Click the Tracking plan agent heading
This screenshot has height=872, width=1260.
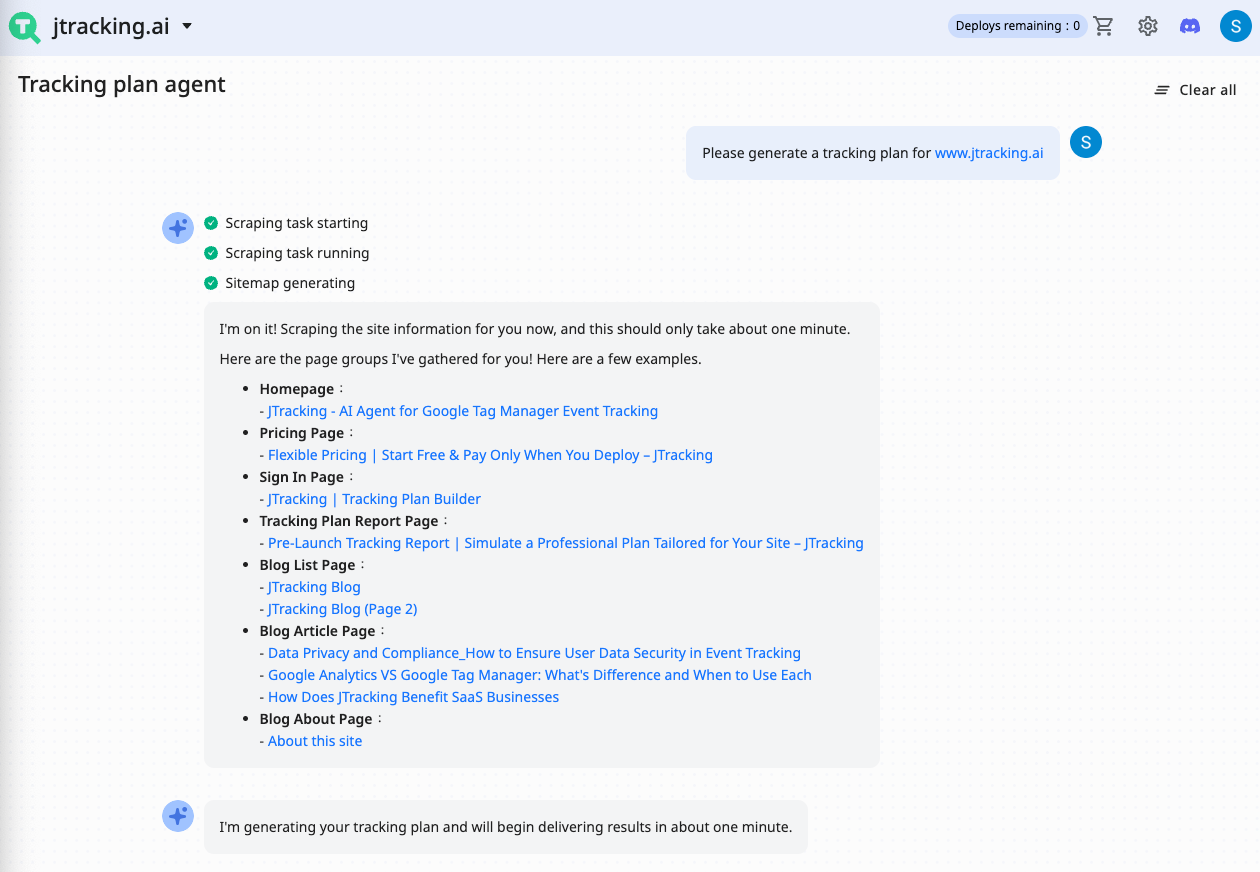122,84
